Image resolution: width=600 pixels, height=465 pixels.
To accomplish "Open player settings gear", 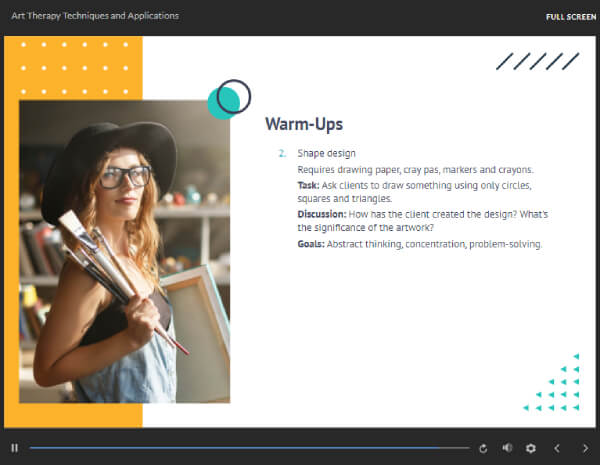I will [x=531, y=448].
